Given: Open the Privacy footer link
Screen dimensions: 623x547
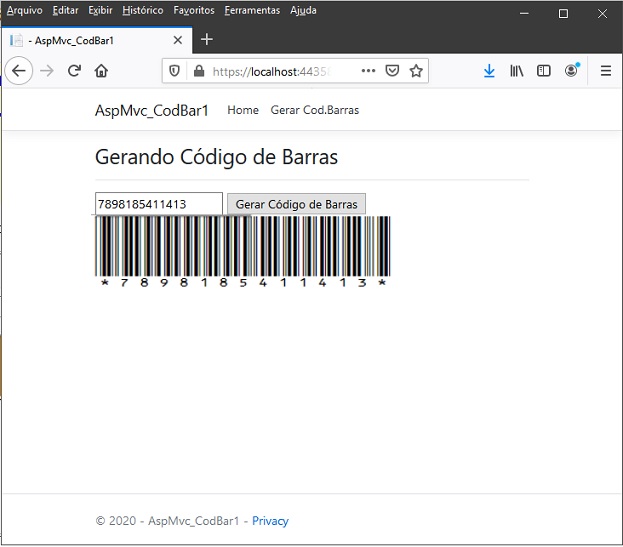Looking at the screenshot, I should (x=270, y=520).
